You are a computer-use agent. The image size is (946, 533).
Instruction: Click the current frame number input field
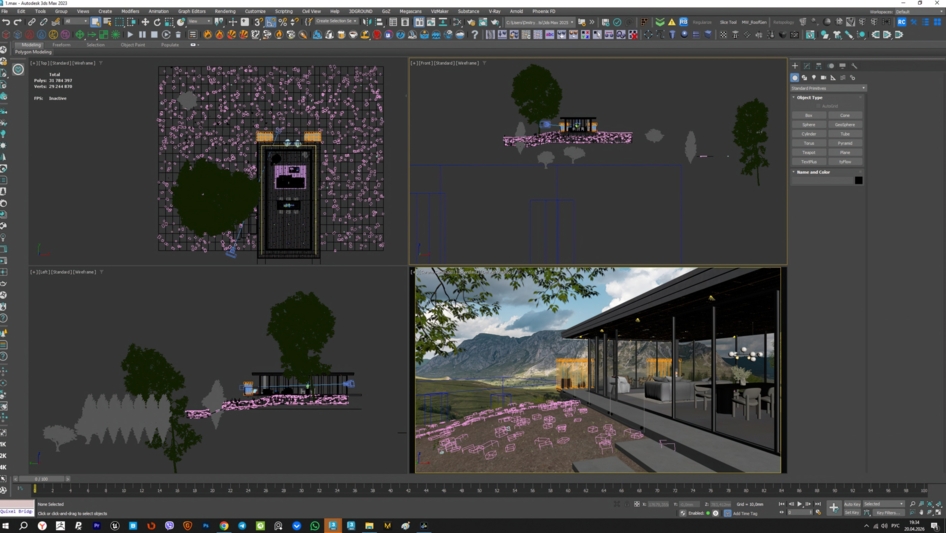pyautogui.click(x=800, y=512)
